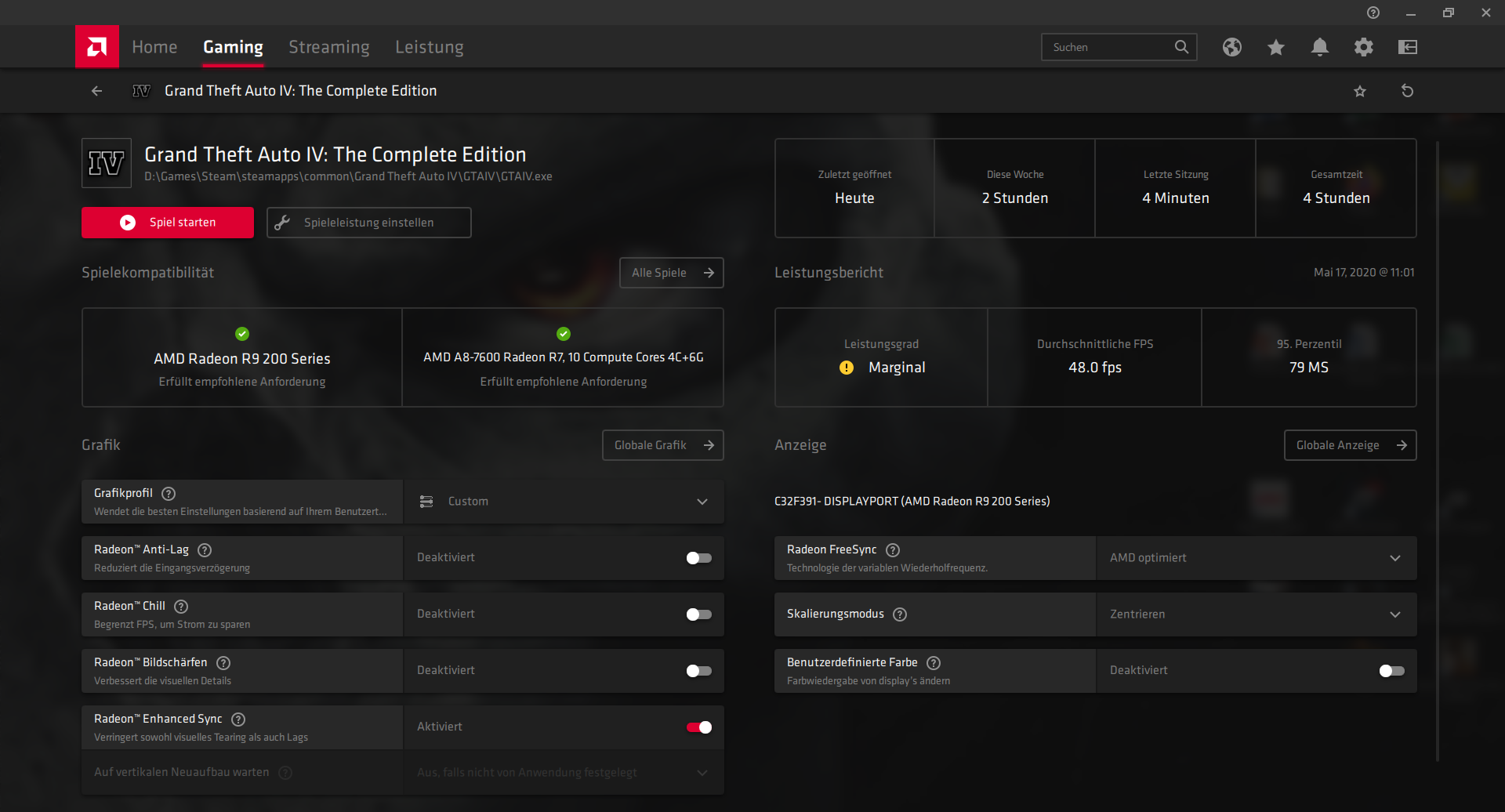Enable Radeon Bildschärfen toggle
This screenshot has height=812, width=1505.
(699, 671)
